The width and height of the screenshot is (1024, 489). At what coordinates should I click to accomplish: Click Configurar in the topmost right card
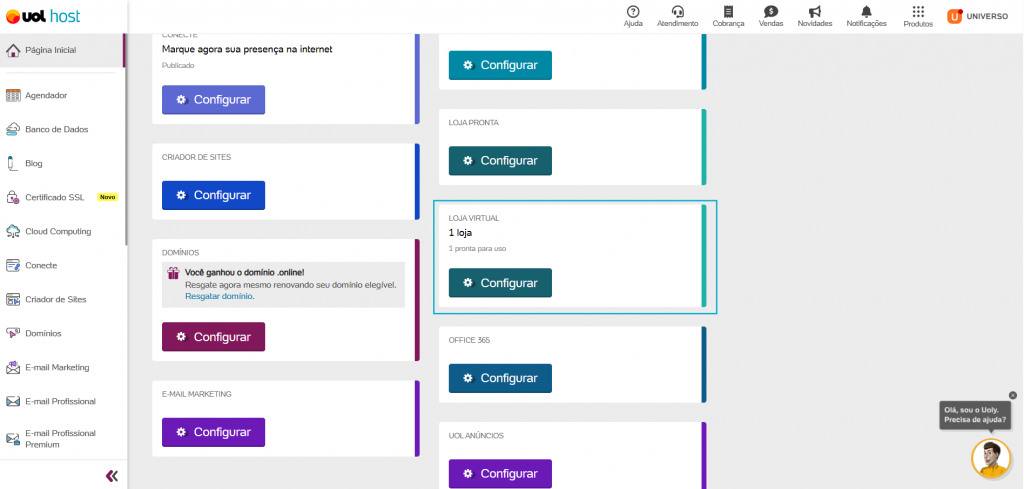pos(500,65)
